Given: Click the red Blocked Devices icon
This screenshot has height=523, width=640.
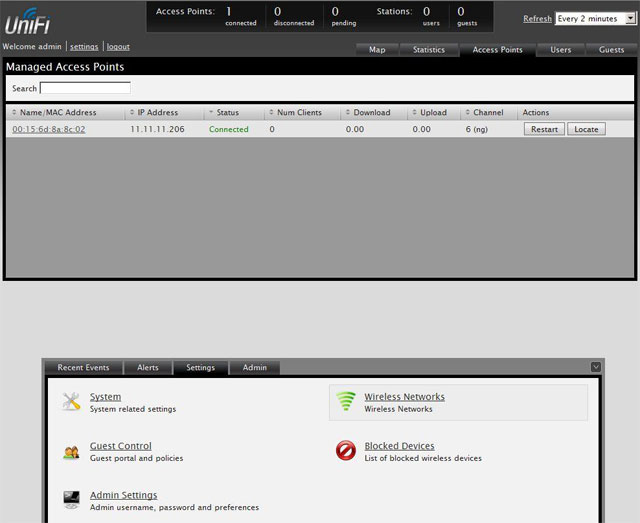Looking at the screenshot, I should point(346,450).
